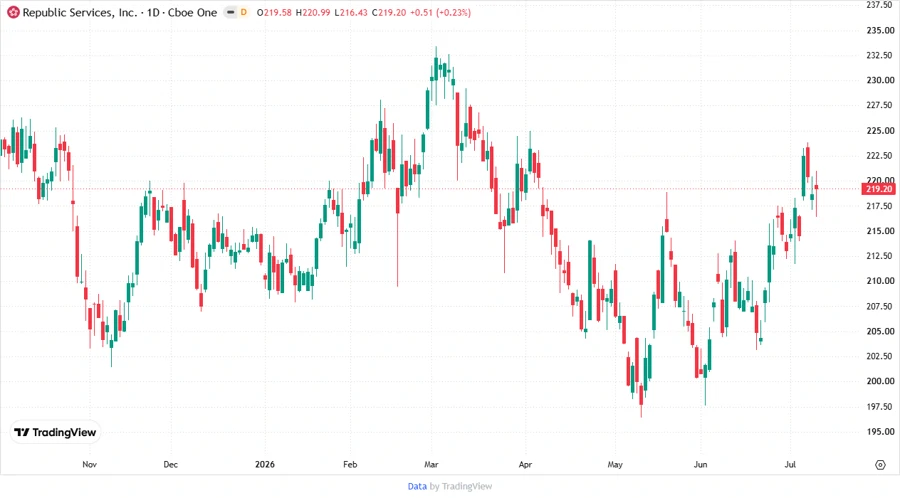
Task: Open the Data link below chart
Action: point(417,486)
